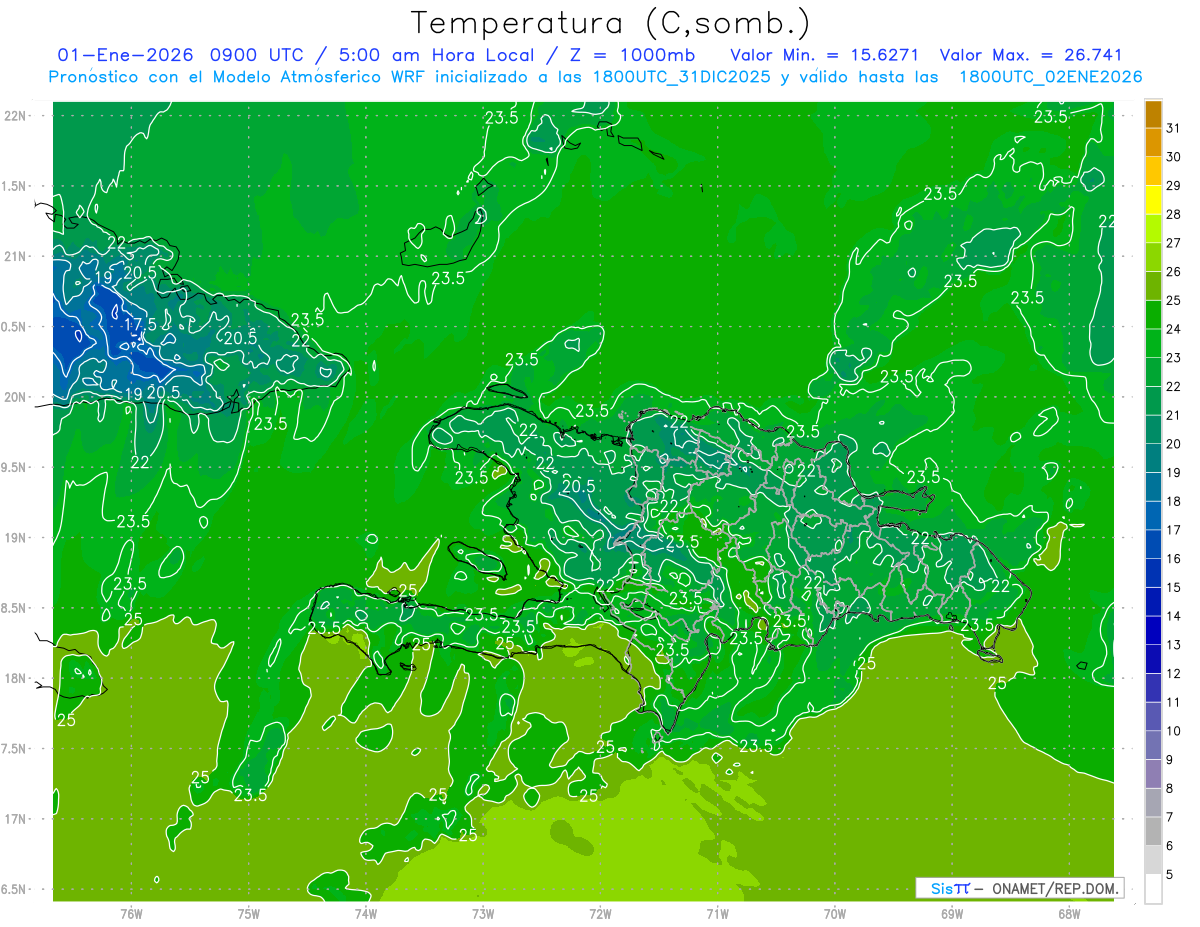The width and height of the screenshot is (1200, 927).
Task: Click the 'Sisπ' logo text
Action: (x=949, y=888)
